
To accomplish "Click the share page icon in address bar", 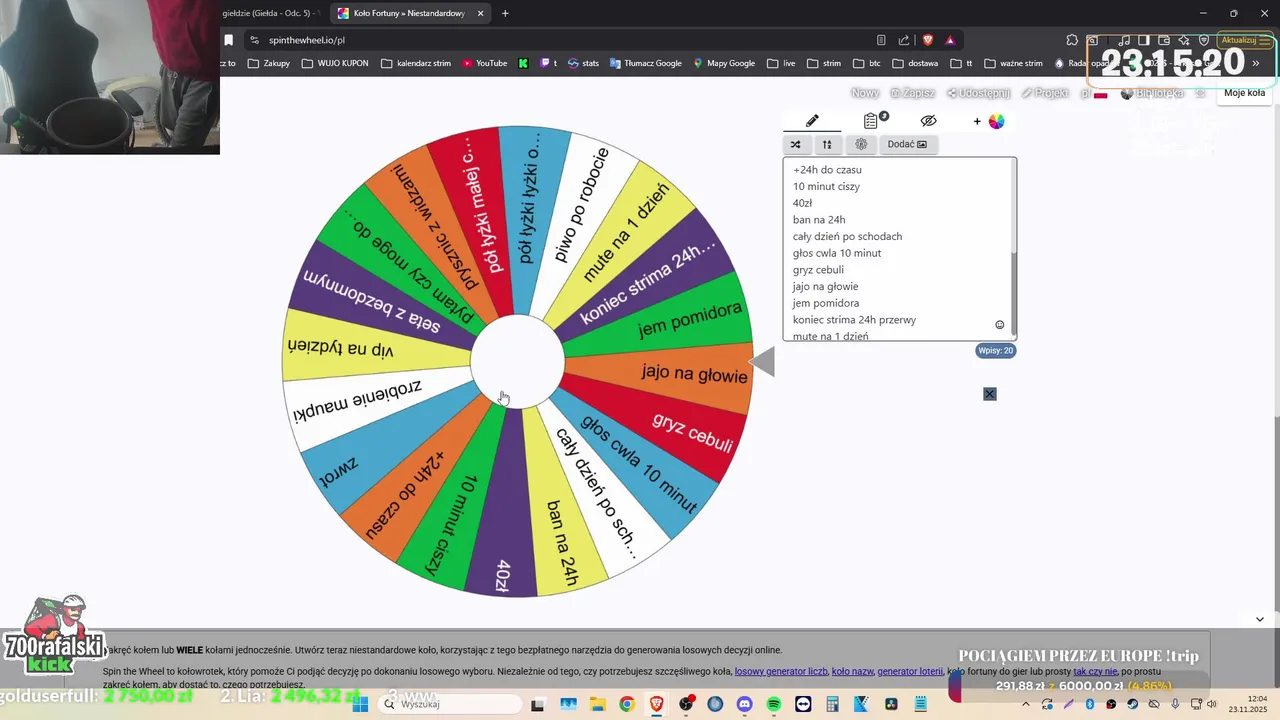I will point(904,40).
